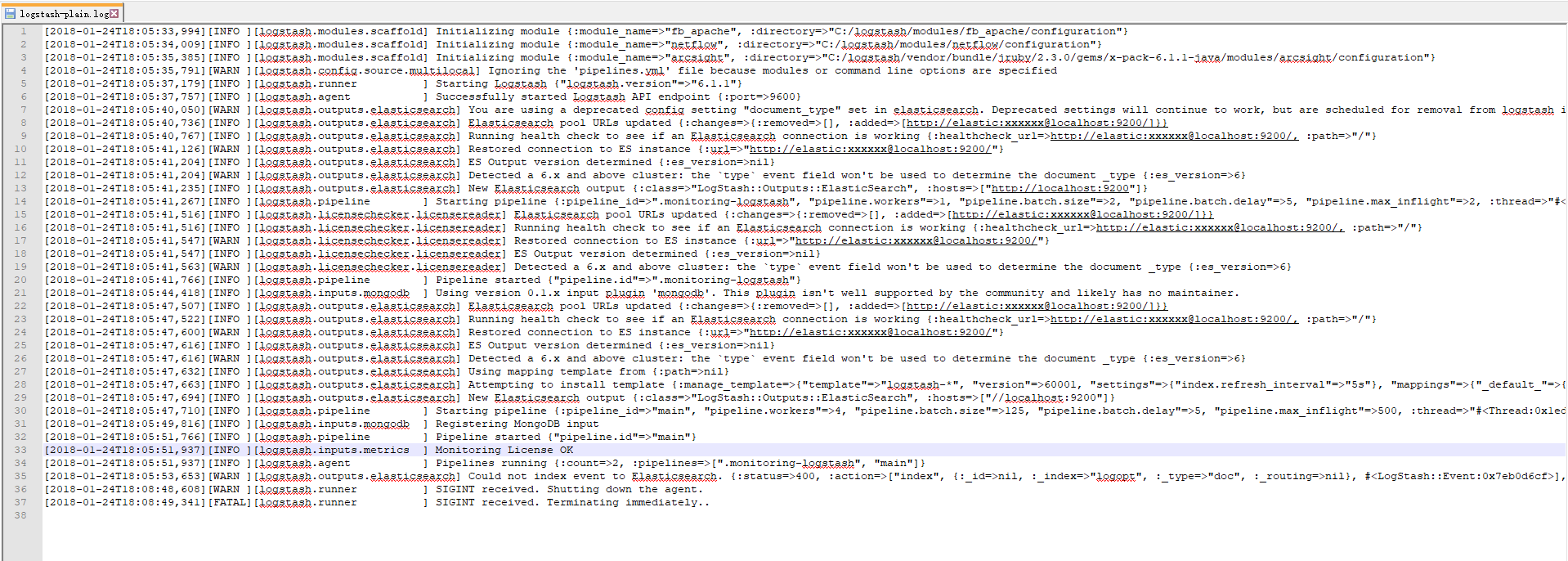Click 'Starting pipeline' message on line 14

pyautogui.click(x=491, y=201)
